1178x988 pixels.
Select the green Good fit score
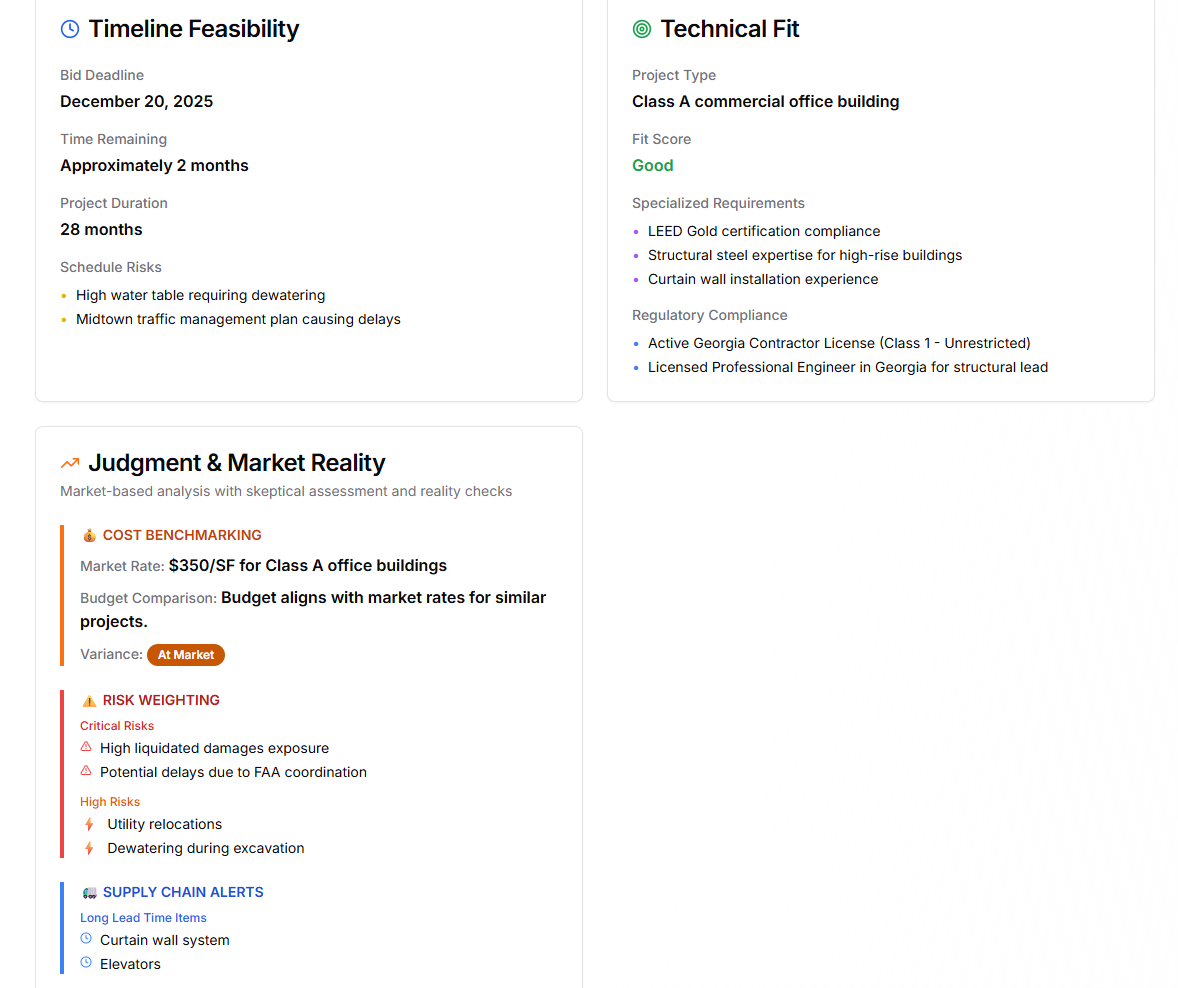click(x=652, y=165)
